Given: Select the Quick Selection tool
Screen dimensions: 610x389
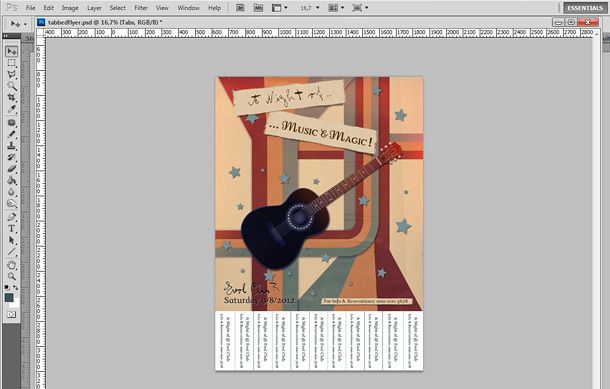Looking at the screenshot, I should click(12, 86).
